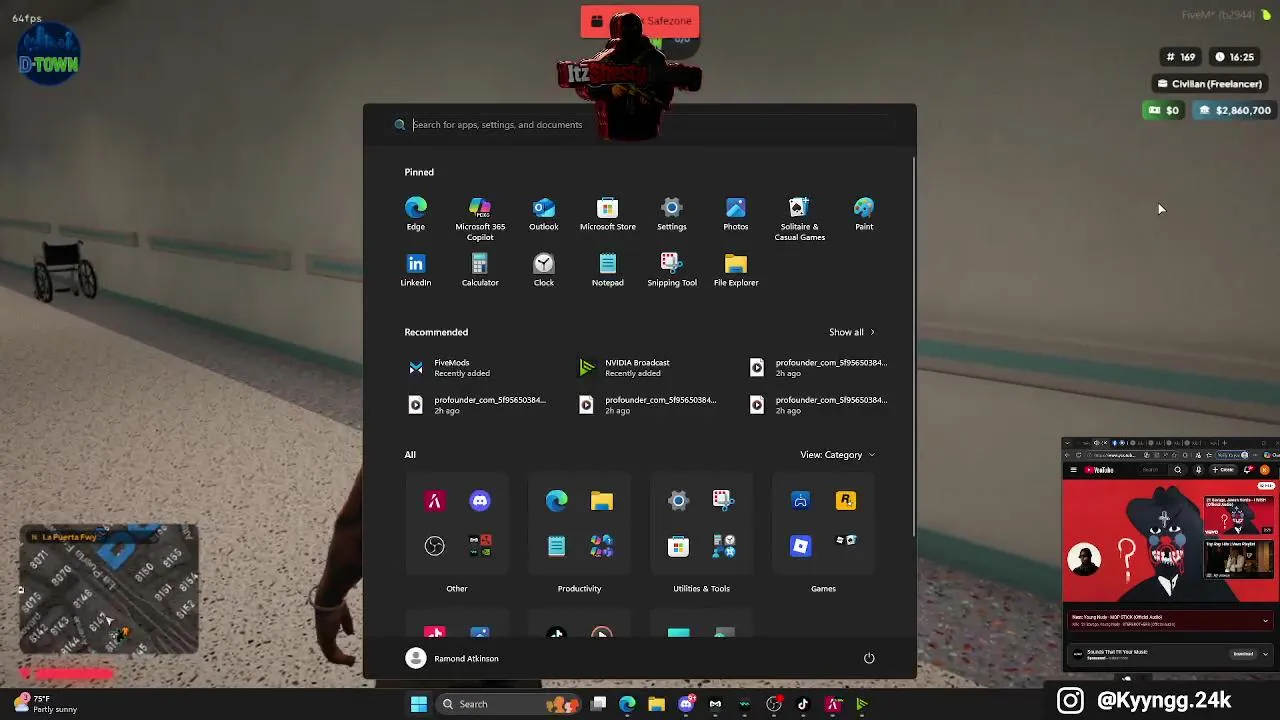
Task: Open the Top Rap Hits playlist thumbnail
Action: tap(1239, 560)
